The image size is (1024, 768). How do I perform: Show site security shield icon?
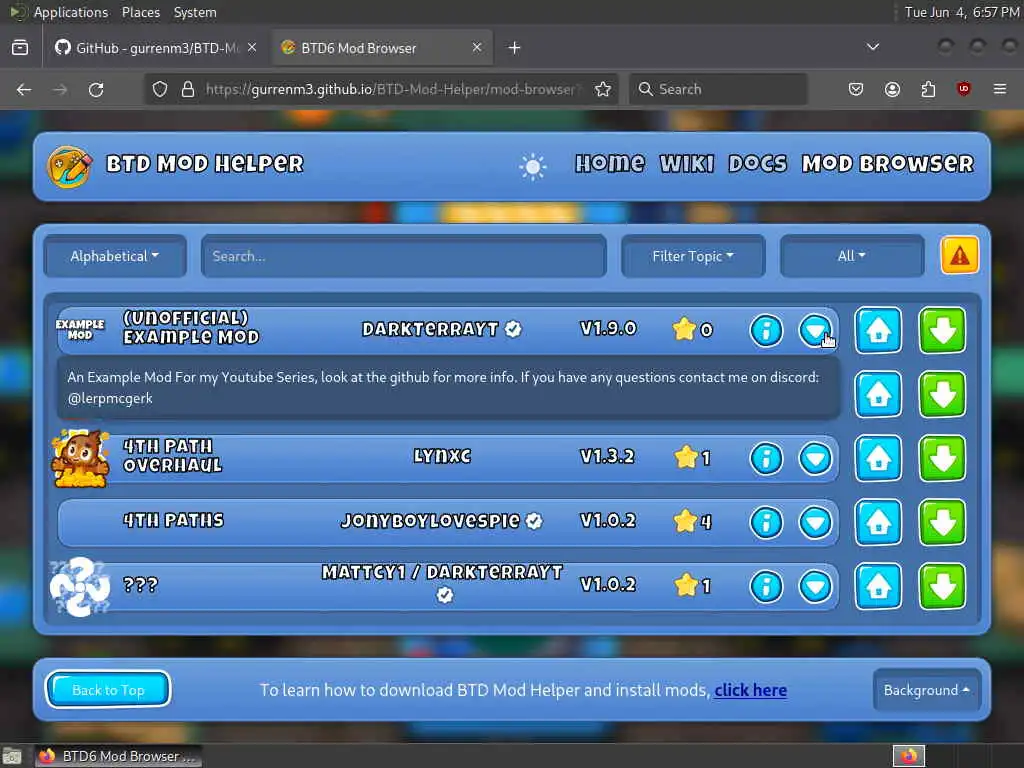[160, 89]
